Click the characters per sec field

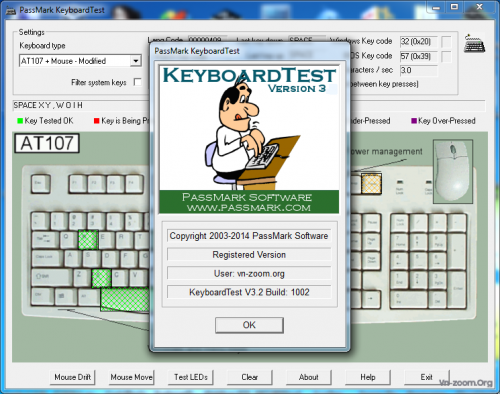[x=419, y=70]
